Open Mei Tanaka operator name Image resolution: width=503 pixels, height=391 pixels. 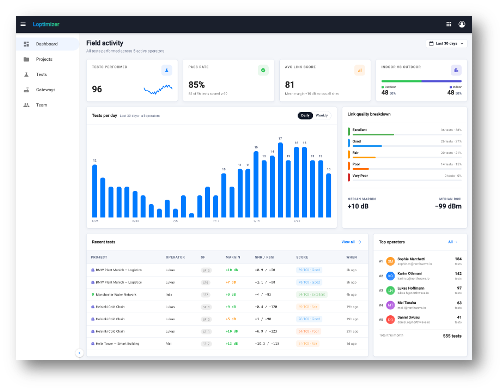click(x=407, y=303)
